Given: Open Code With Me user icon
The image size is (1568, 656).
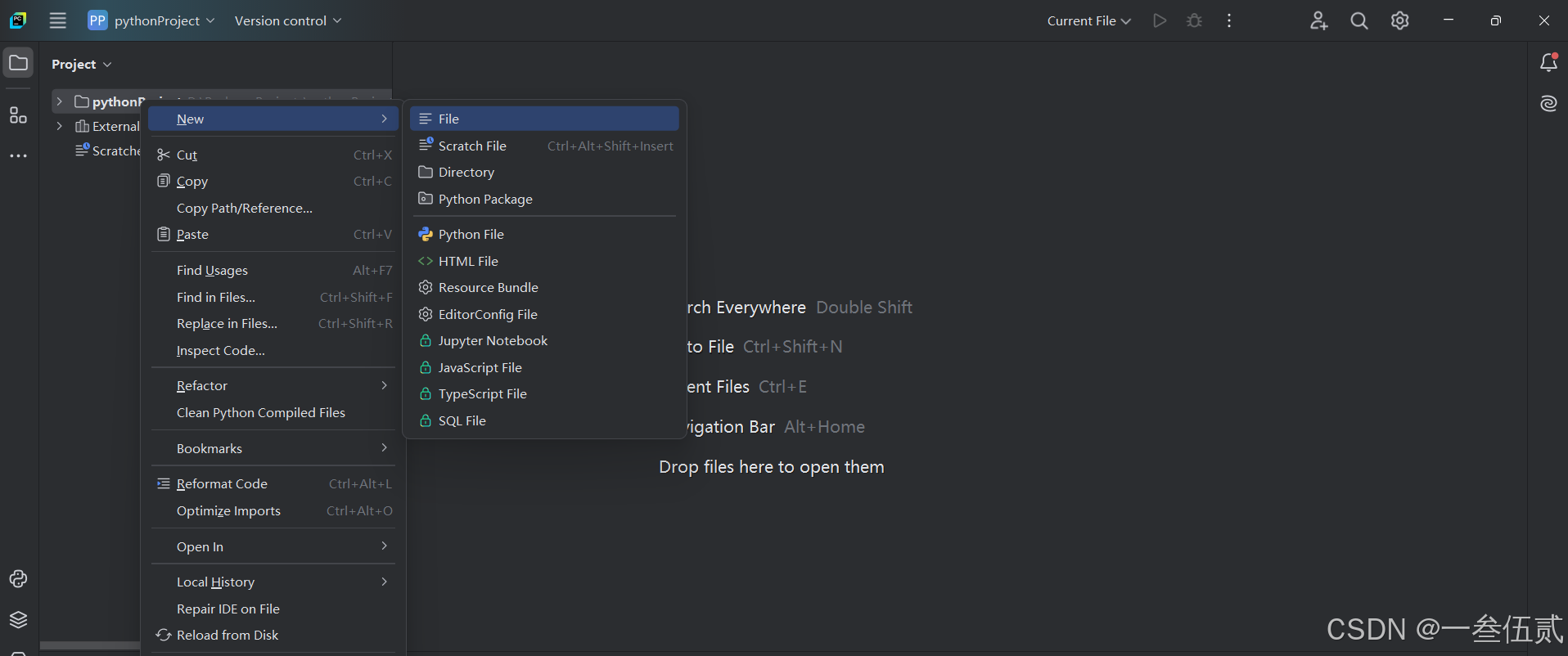Looking at the screenshot, I should click(1318, 20).
